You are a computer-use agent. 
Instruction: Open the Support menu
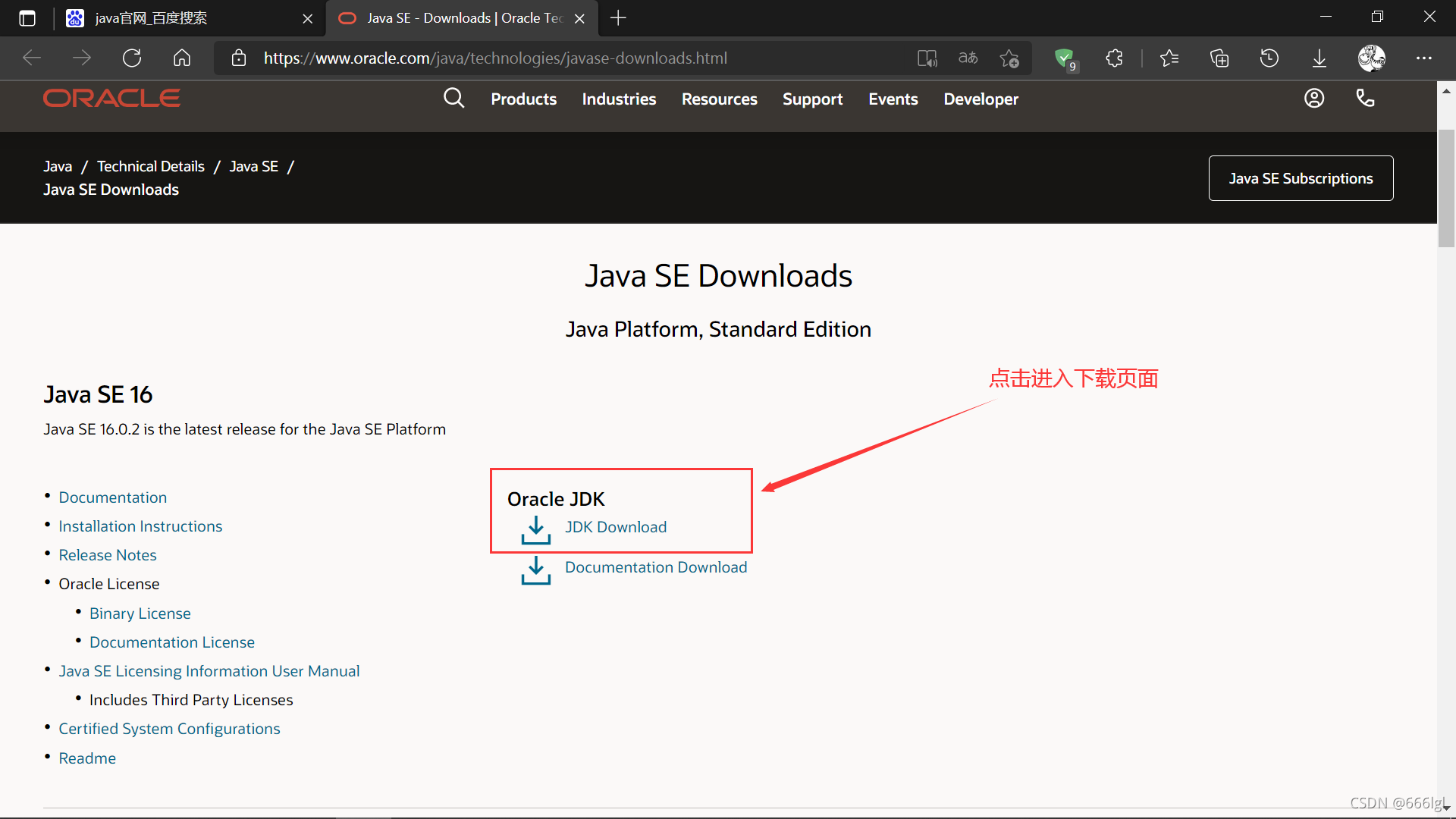coord(812,99)
